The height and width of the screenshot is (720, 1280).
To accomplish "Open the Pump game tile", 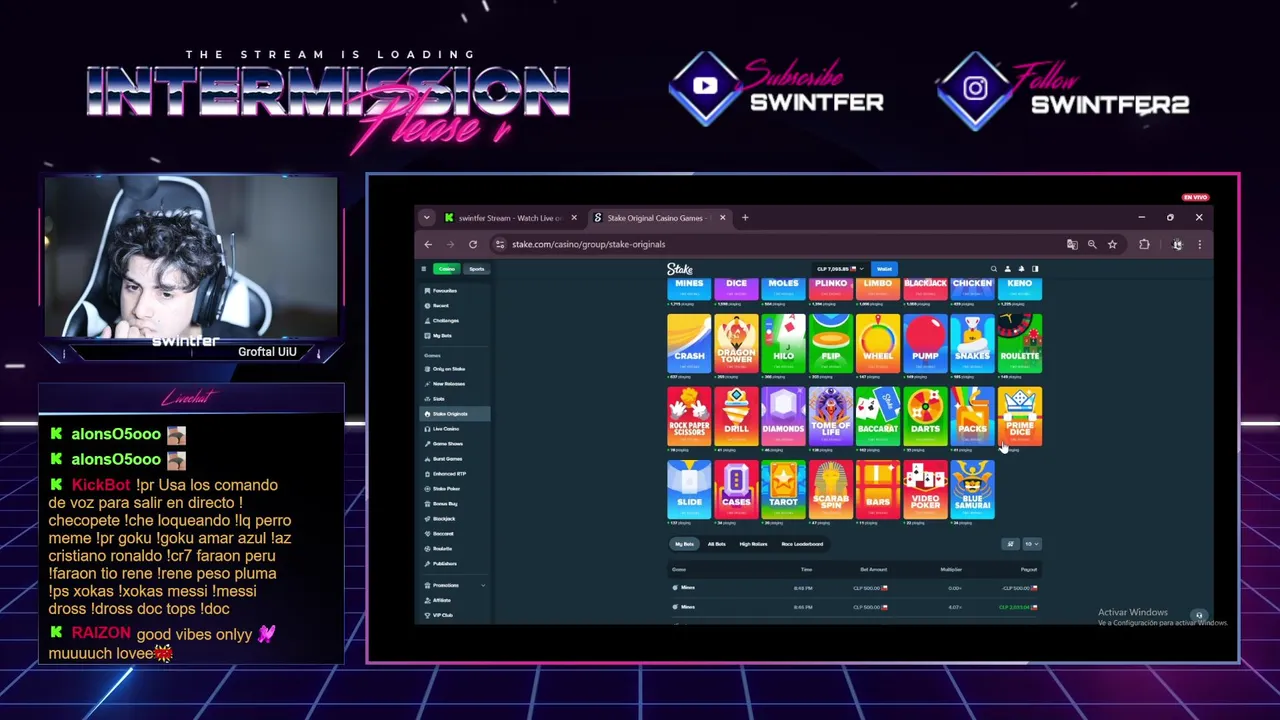I will click(x=925, y=343).
